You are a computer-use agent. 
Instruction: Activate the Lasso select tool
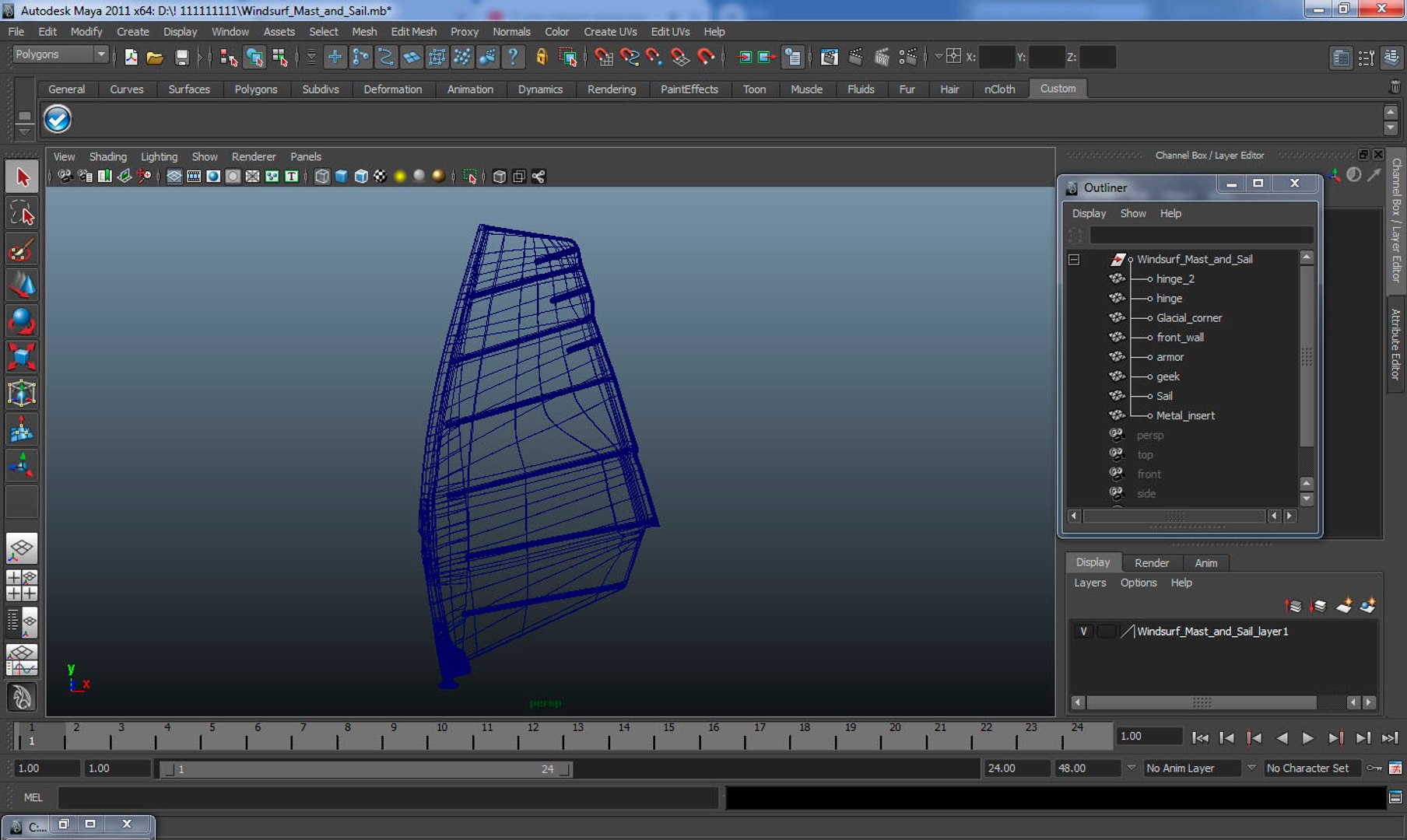22,213
